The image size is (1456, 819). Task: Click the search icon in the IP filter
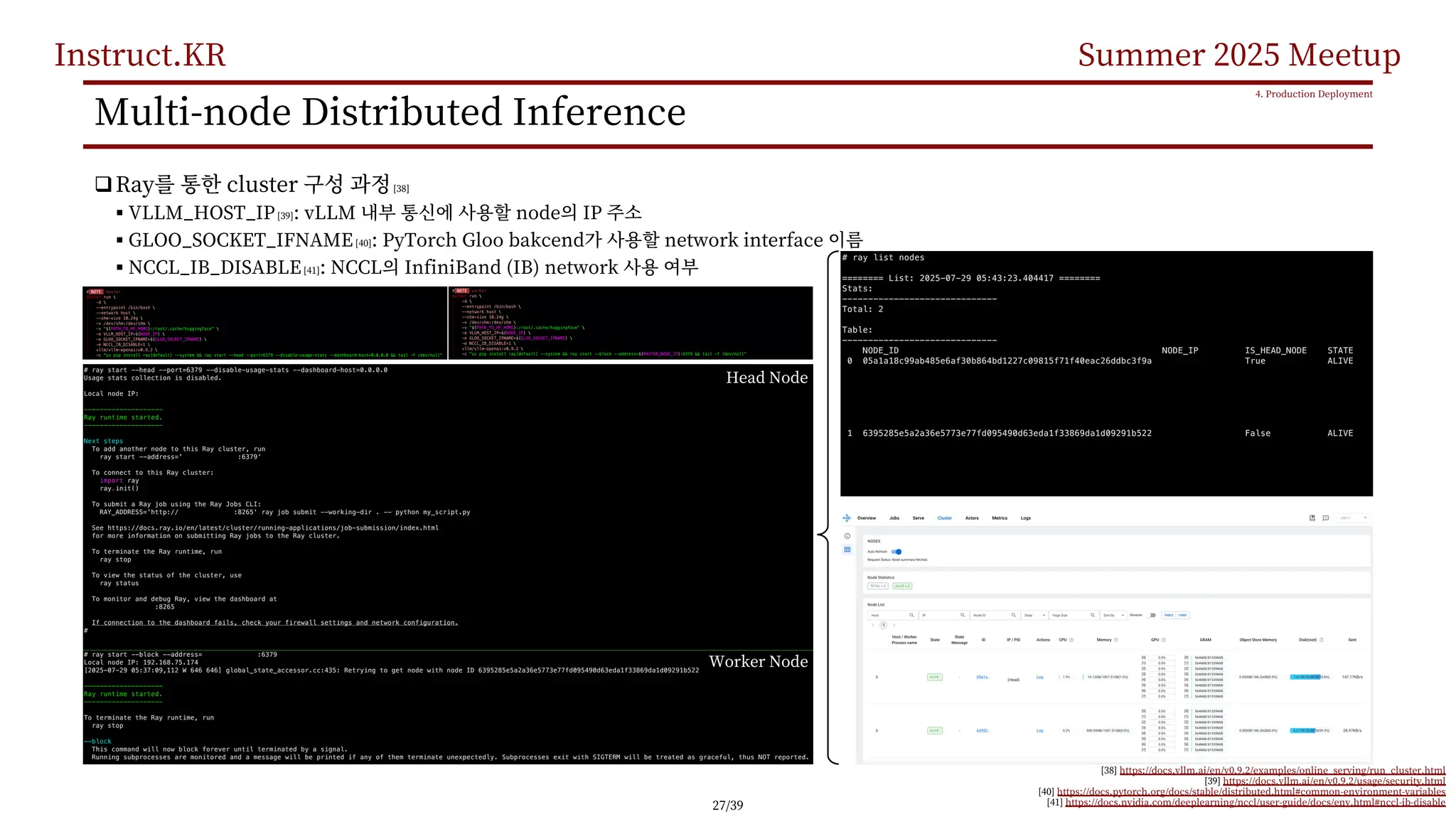[963, 615]
